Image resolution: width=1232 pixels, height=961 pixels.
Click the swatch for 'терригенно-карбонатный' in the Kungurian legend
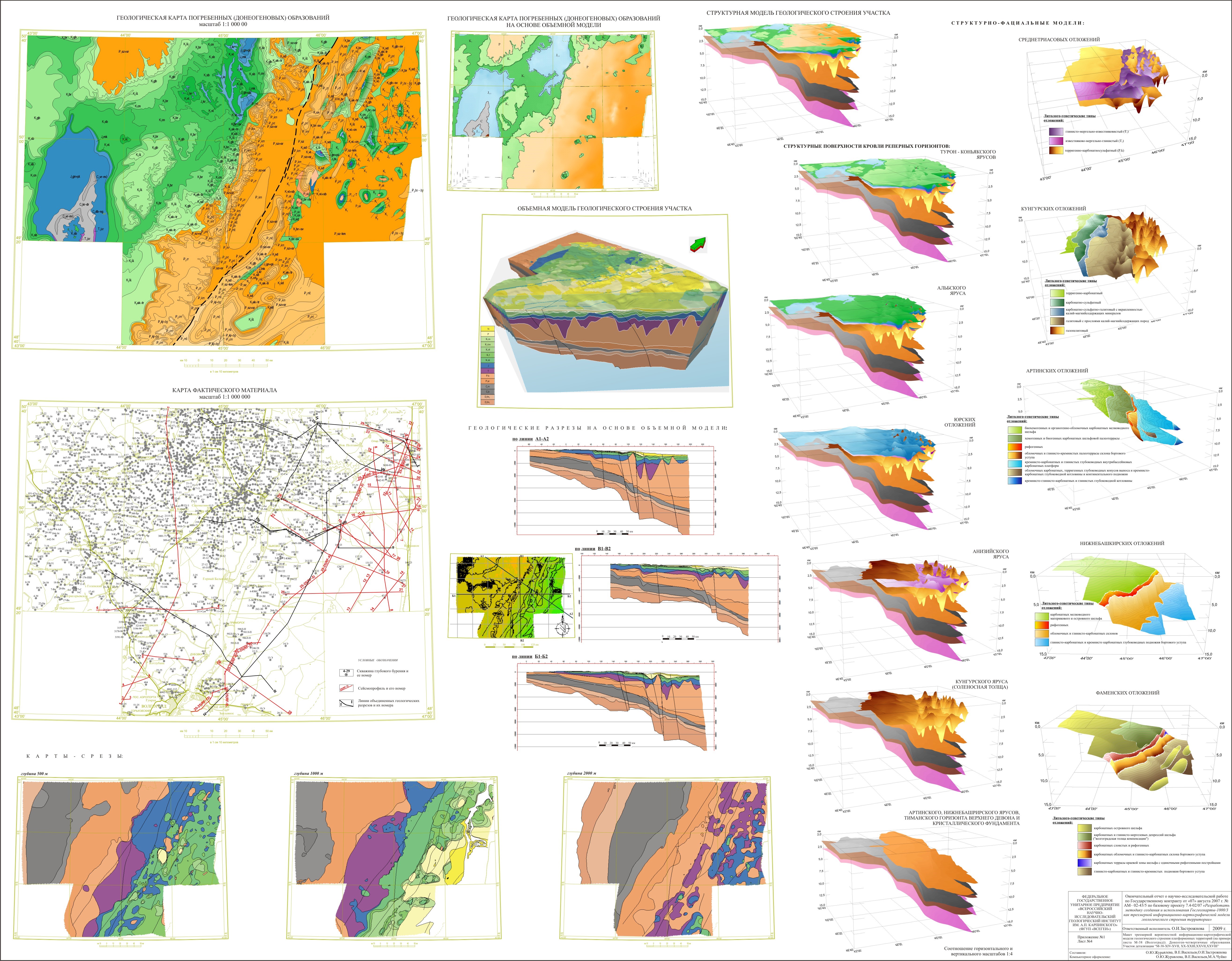[x=1057, y=293]
